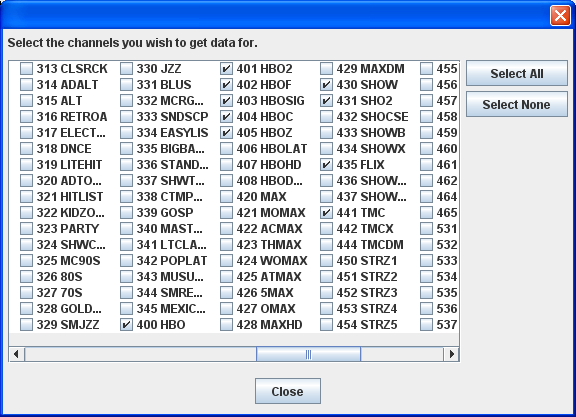Check the 442 TMCX checkbox

pos(326,229)
